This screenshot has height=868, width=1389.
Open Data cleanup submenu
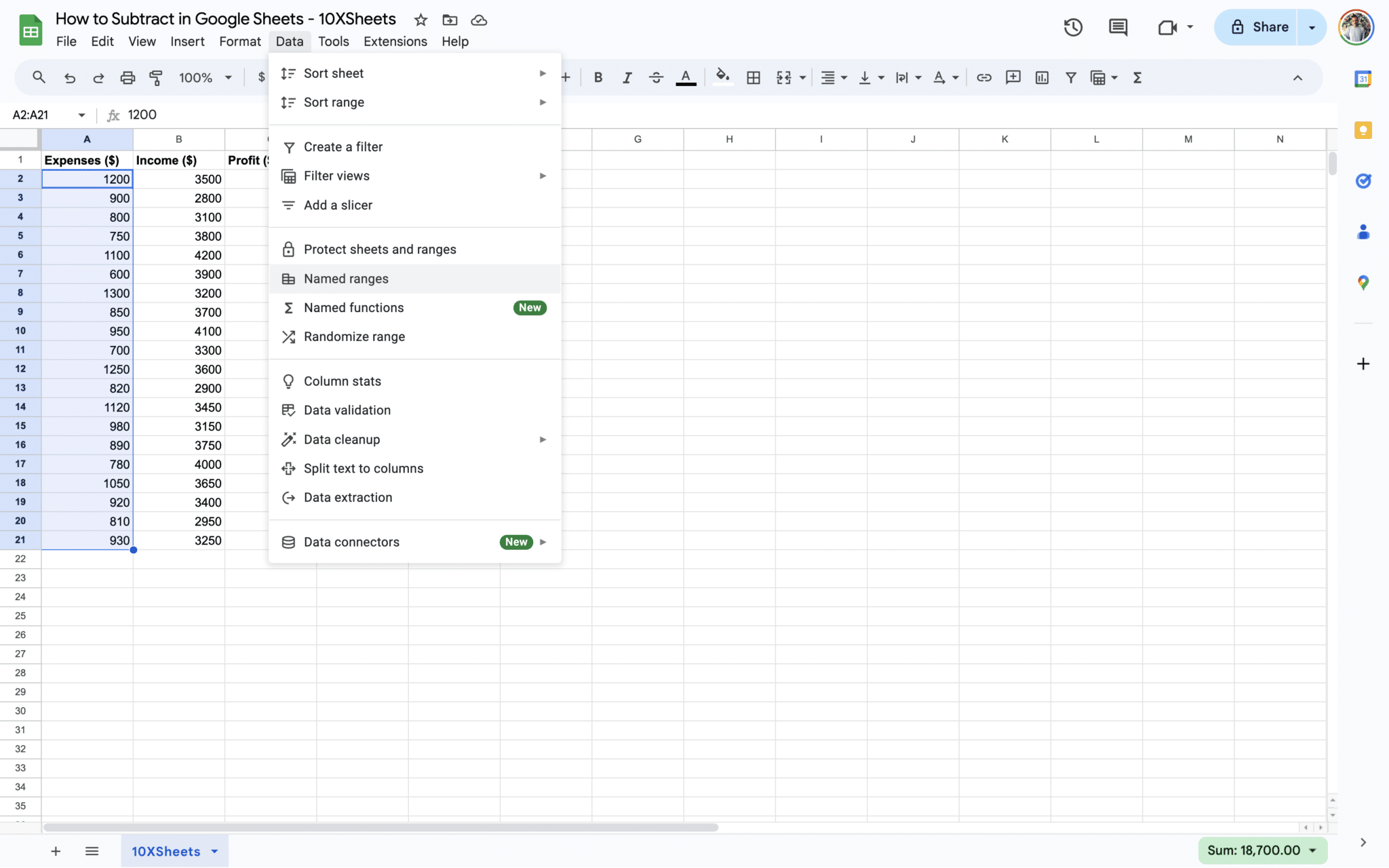click(415, 439)
